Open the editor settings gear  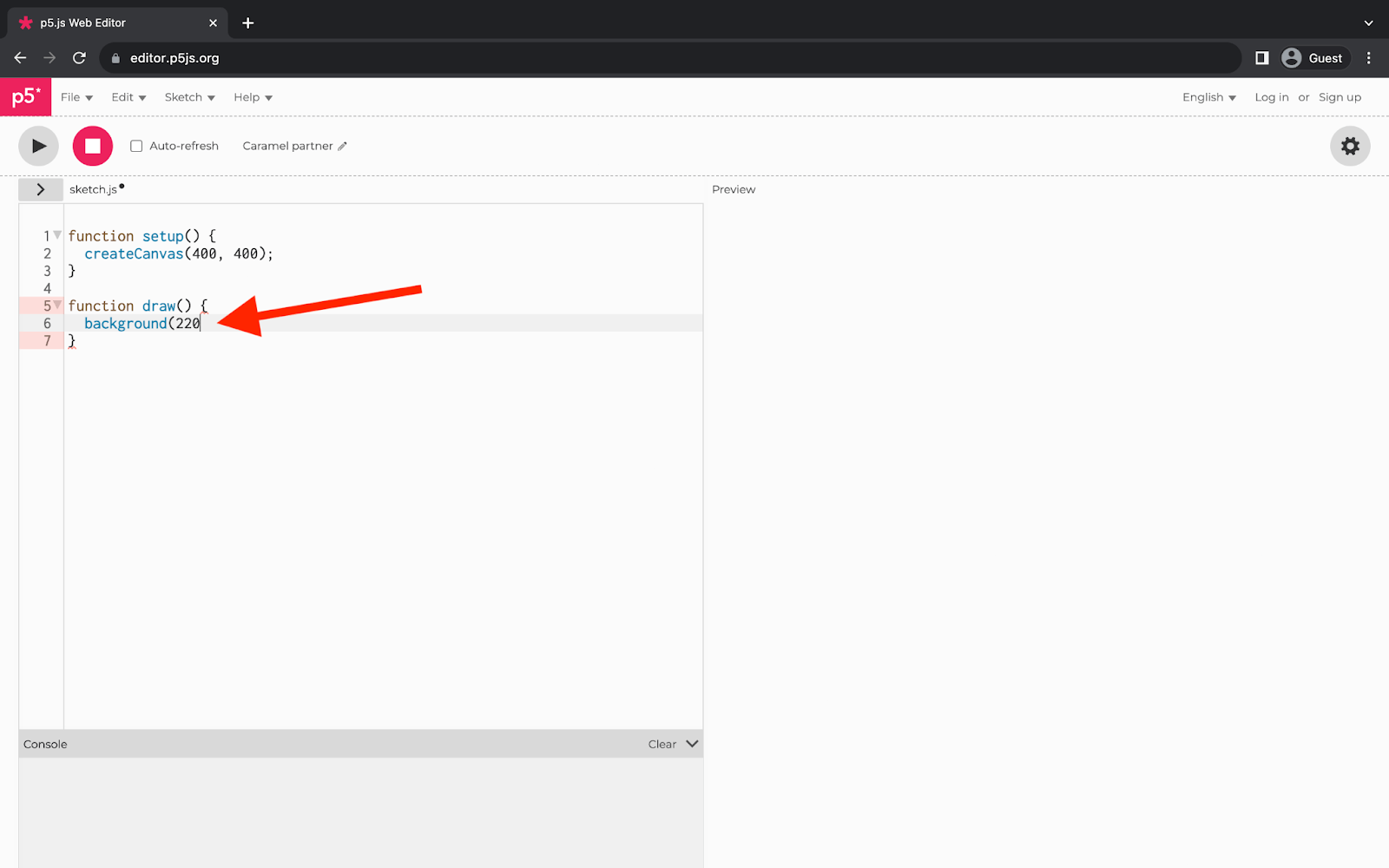click(x=1349, y=146)
